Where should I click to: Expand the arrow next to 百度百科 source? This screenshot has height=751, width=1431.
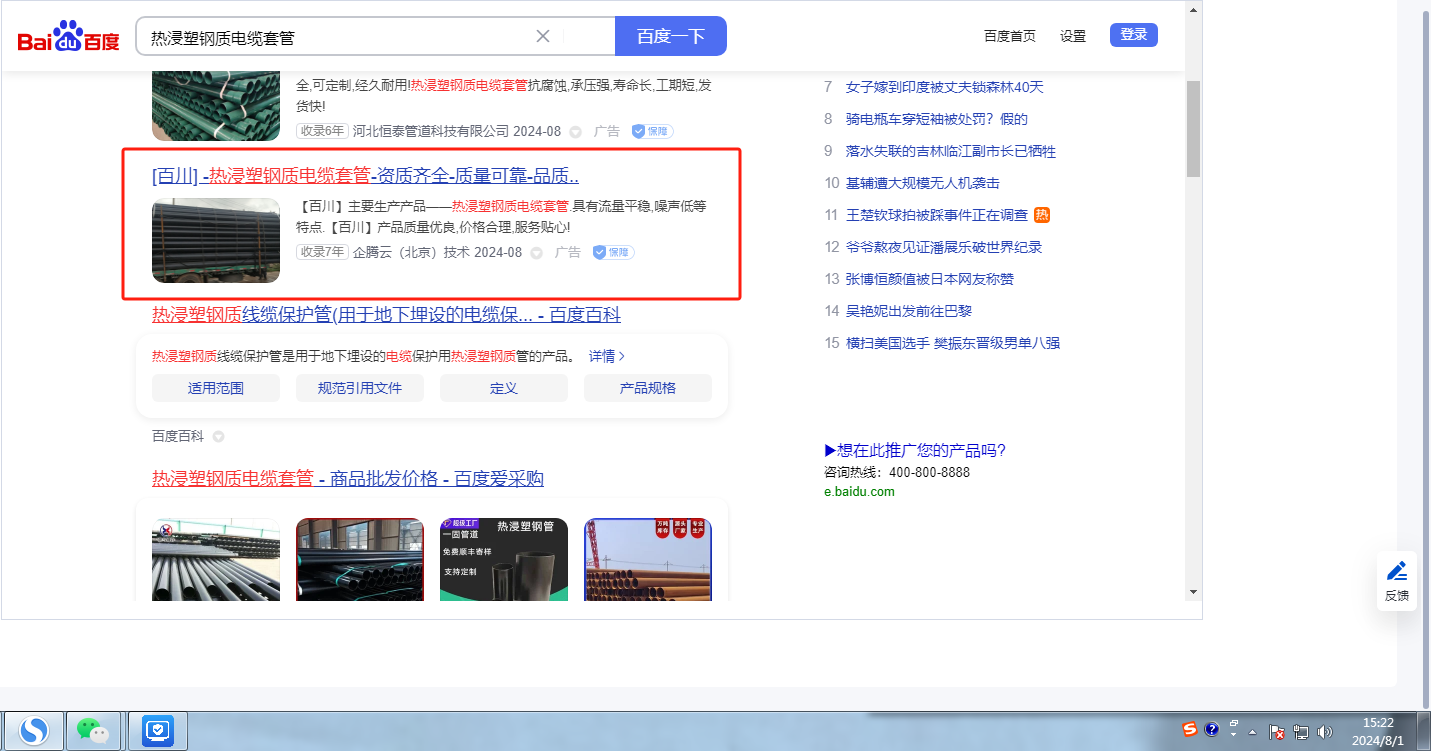click(x=218, y=437)
